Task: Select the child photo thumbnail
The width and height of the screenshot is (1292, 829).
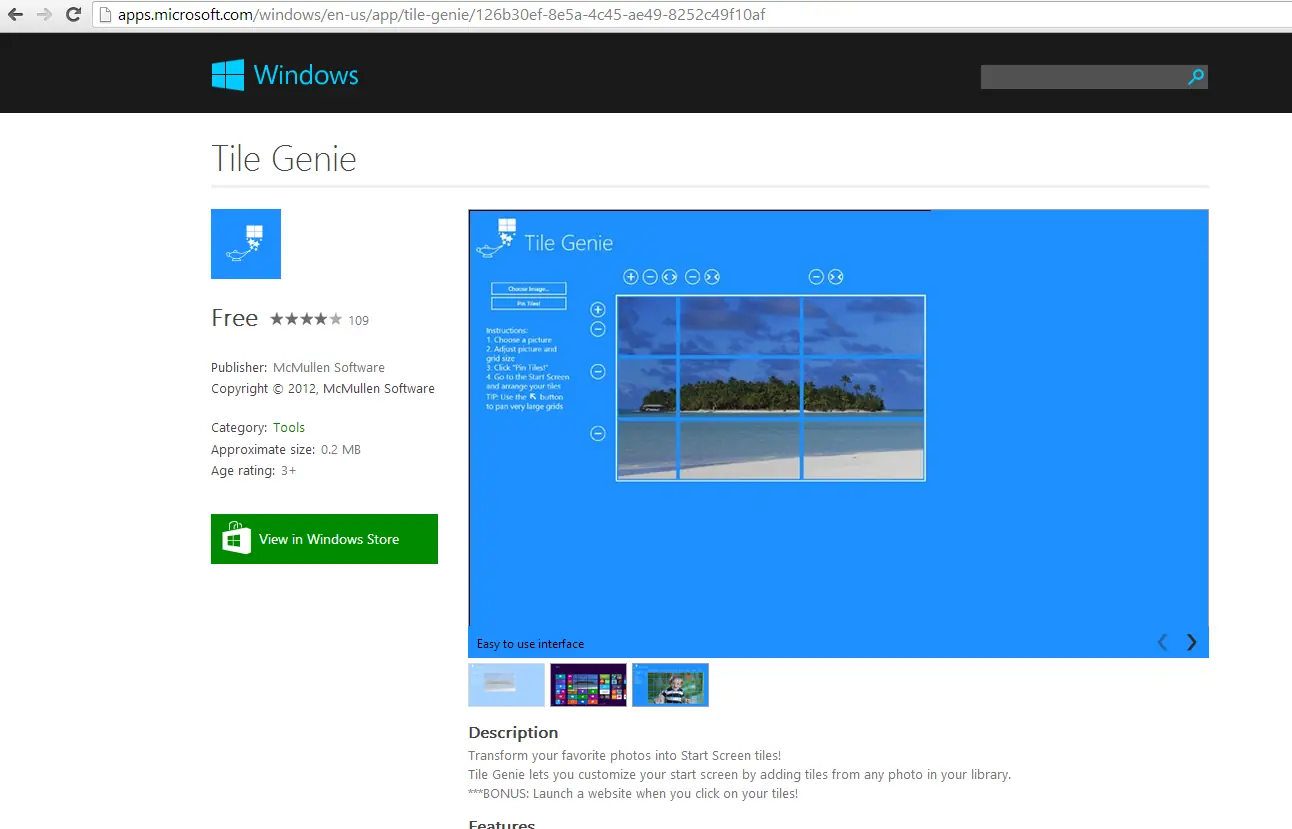Action: point(670,685)
